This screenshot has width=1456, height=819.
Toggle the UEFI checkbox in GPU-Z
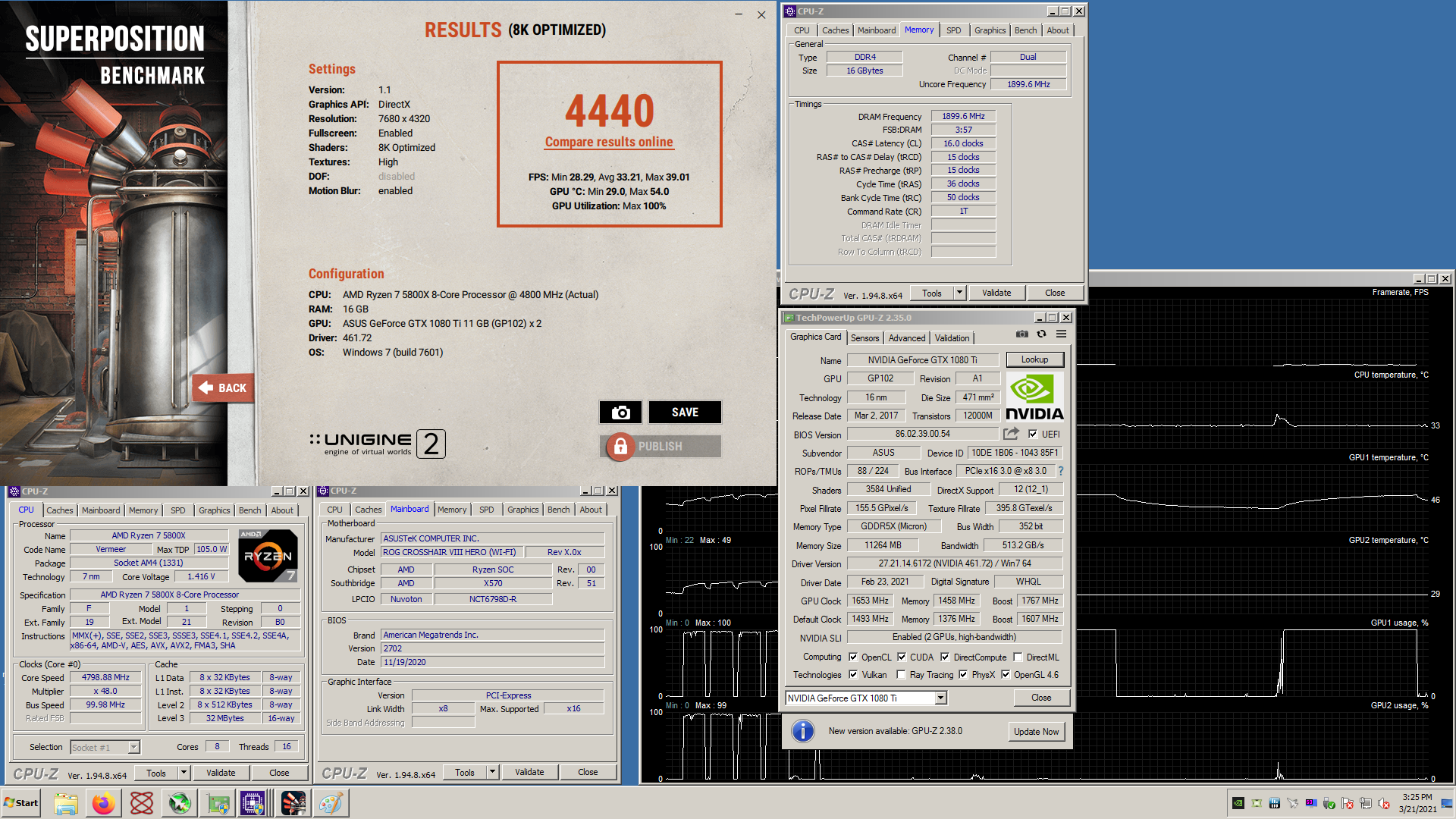1033,434
